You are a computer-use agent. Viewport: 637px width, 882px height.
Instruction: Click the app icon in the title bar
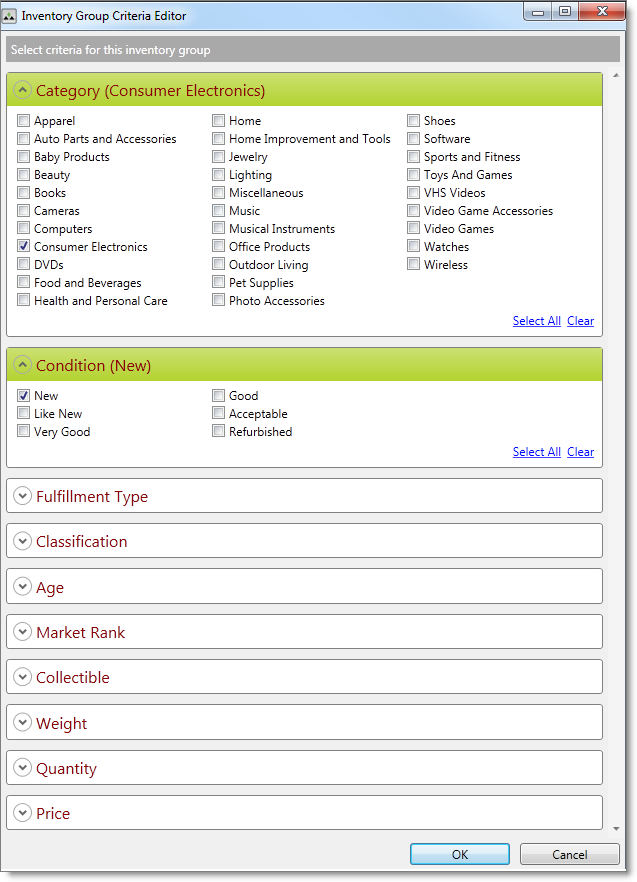pos(10,16)
